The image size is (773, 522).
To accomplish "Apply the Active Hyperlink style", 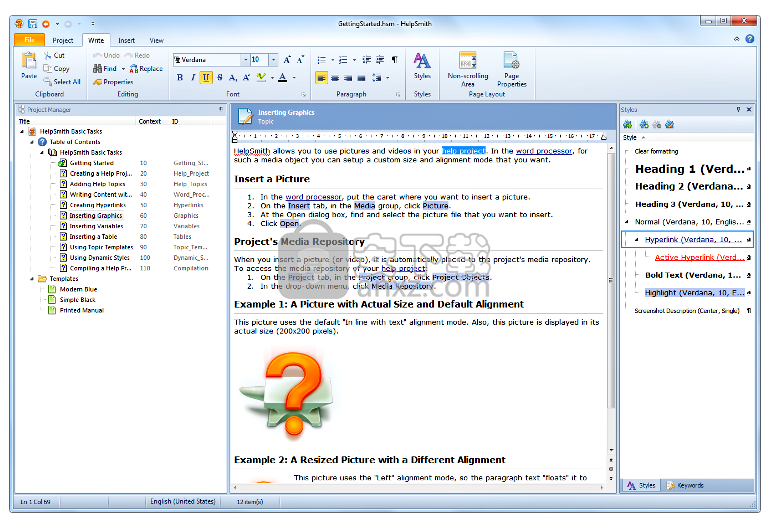I will tap(700, 257).
